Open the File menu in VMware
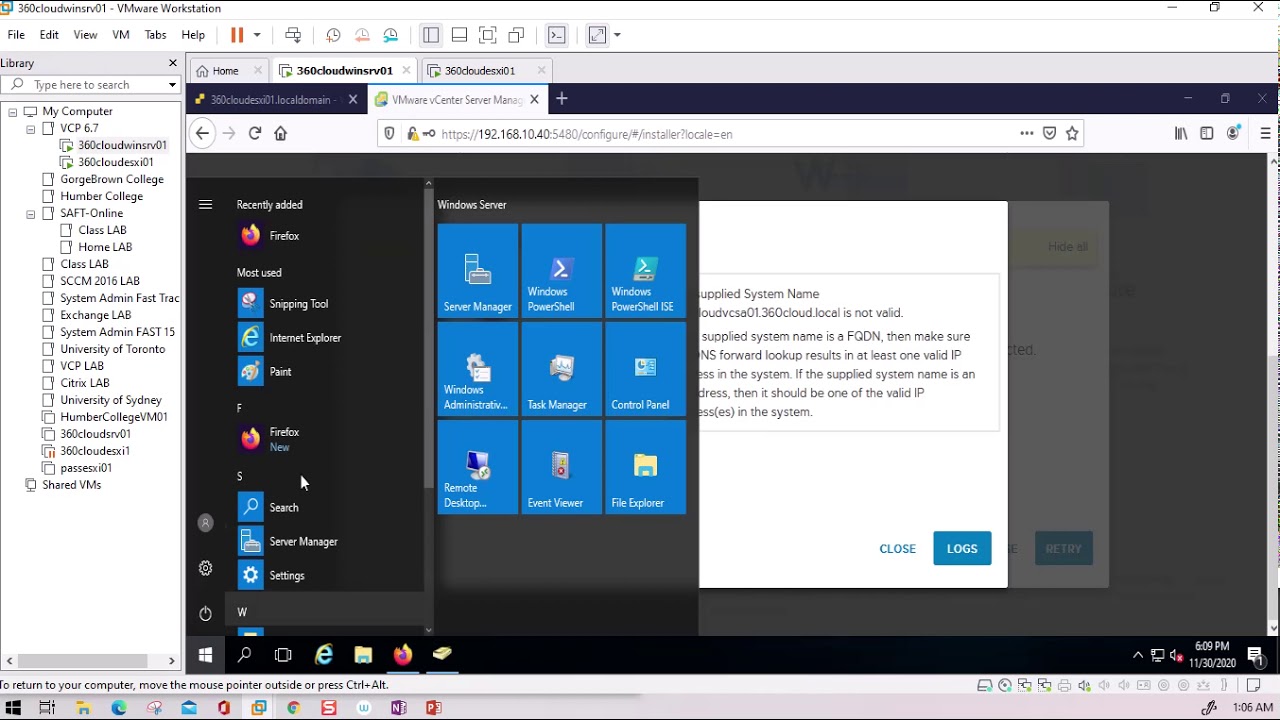Image resolution: width=1280 pixels, height=720 pixels. 16,35
